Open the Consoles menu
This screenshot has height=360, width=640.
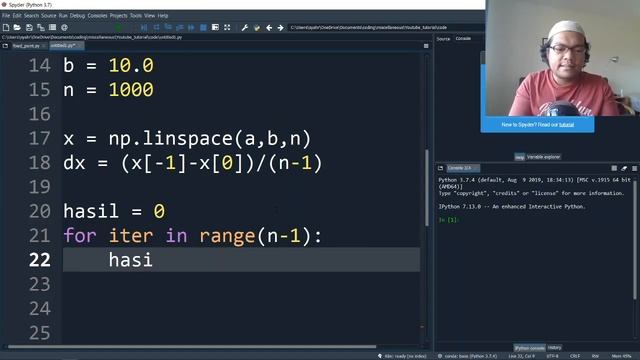[97, 16]
